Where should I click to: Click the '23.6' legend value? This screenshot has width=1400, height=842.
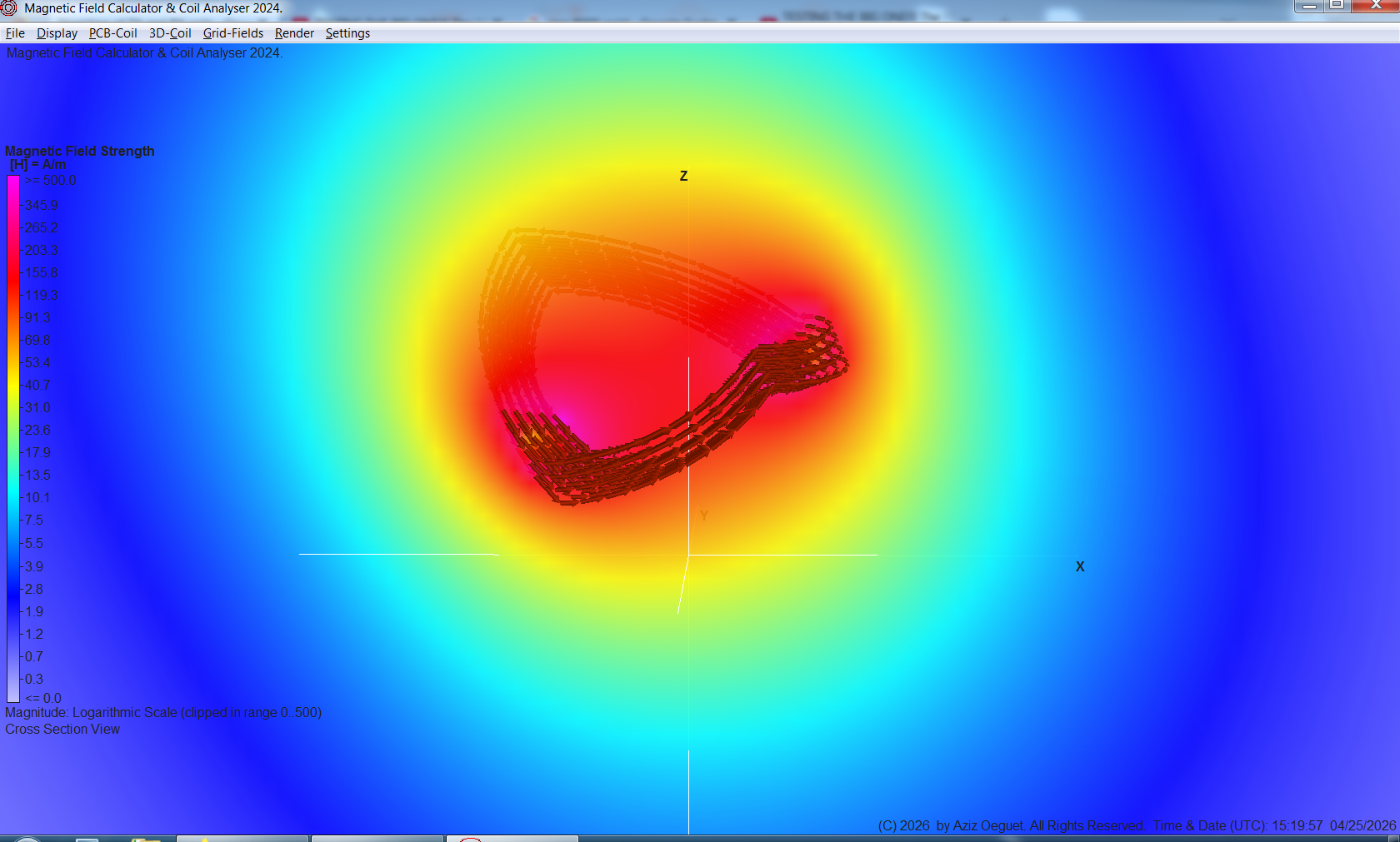(37, 430)
